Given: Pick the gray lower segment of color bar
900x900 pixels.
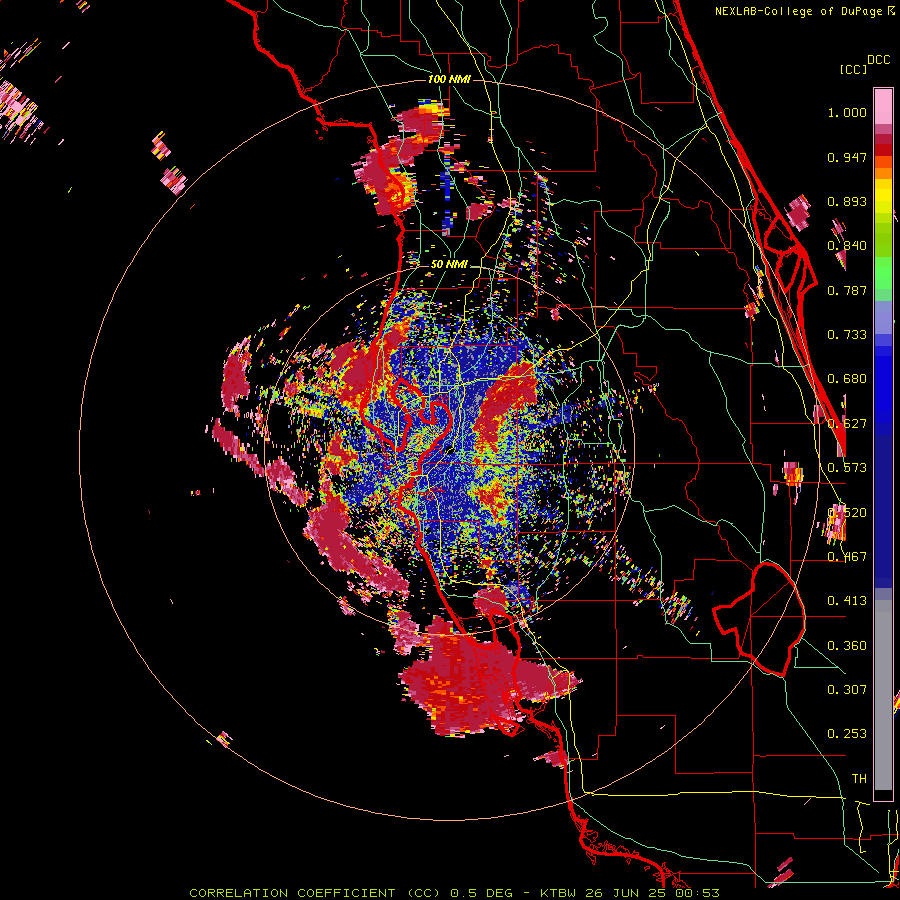Looking at the screenshot, I should (x=883, y=695).
